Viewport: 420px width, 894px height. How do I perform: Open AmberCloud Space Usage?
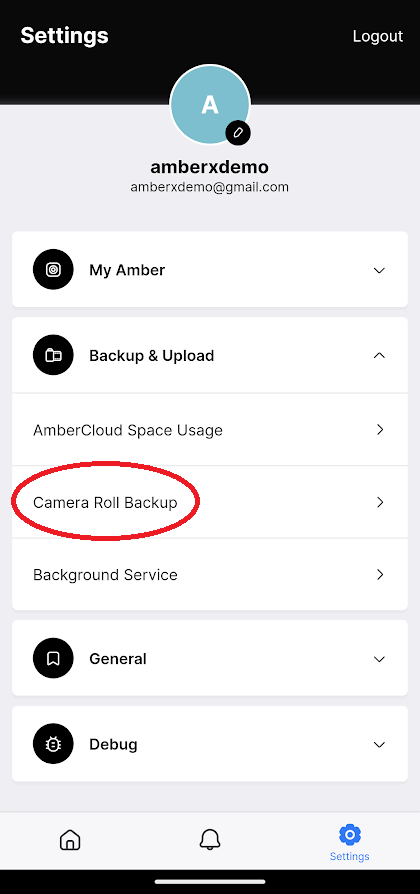coord(210,429)
